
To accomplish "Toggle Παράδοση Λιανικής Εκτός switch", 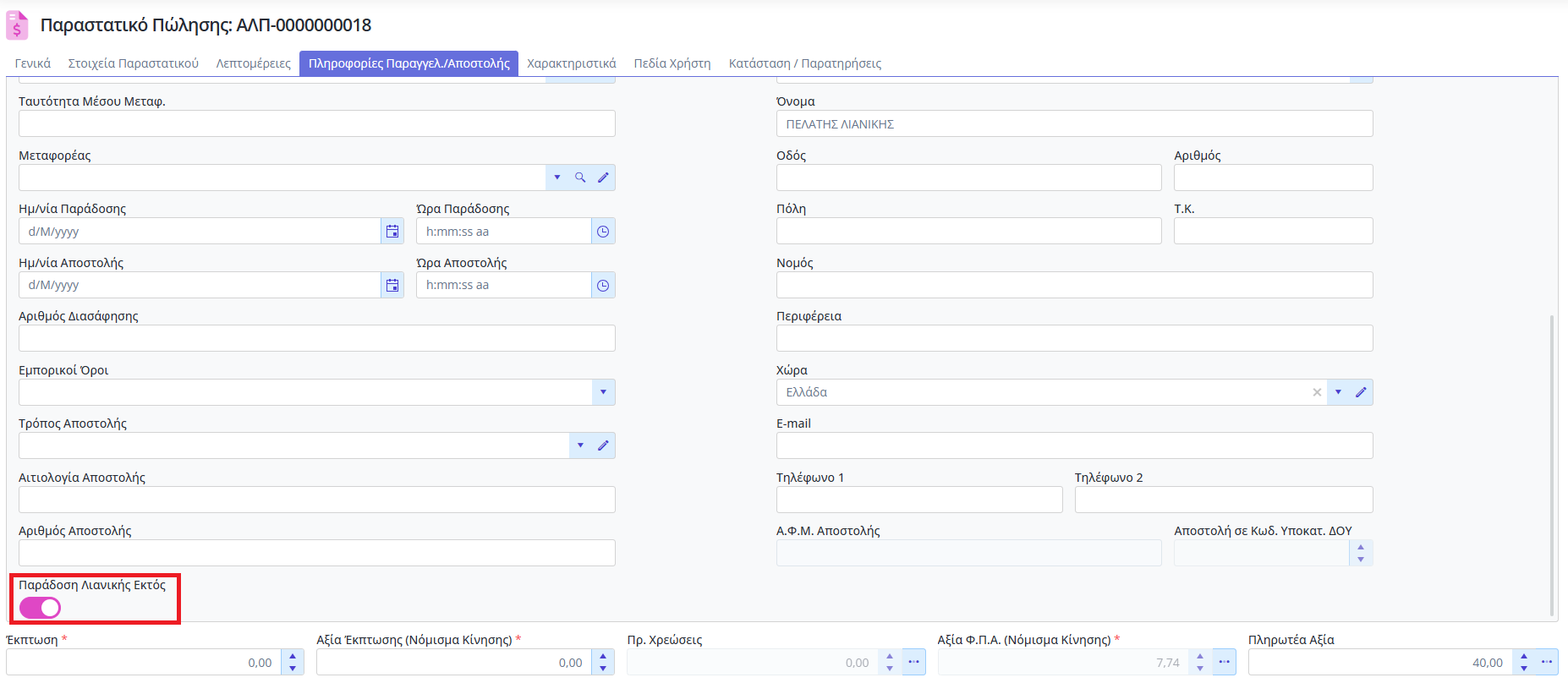I will 41,608.
